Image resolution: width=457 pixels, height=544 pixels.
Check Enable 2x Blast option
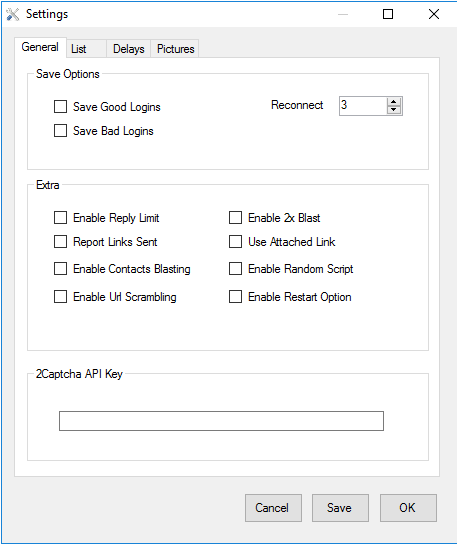[x=235, y=218]
